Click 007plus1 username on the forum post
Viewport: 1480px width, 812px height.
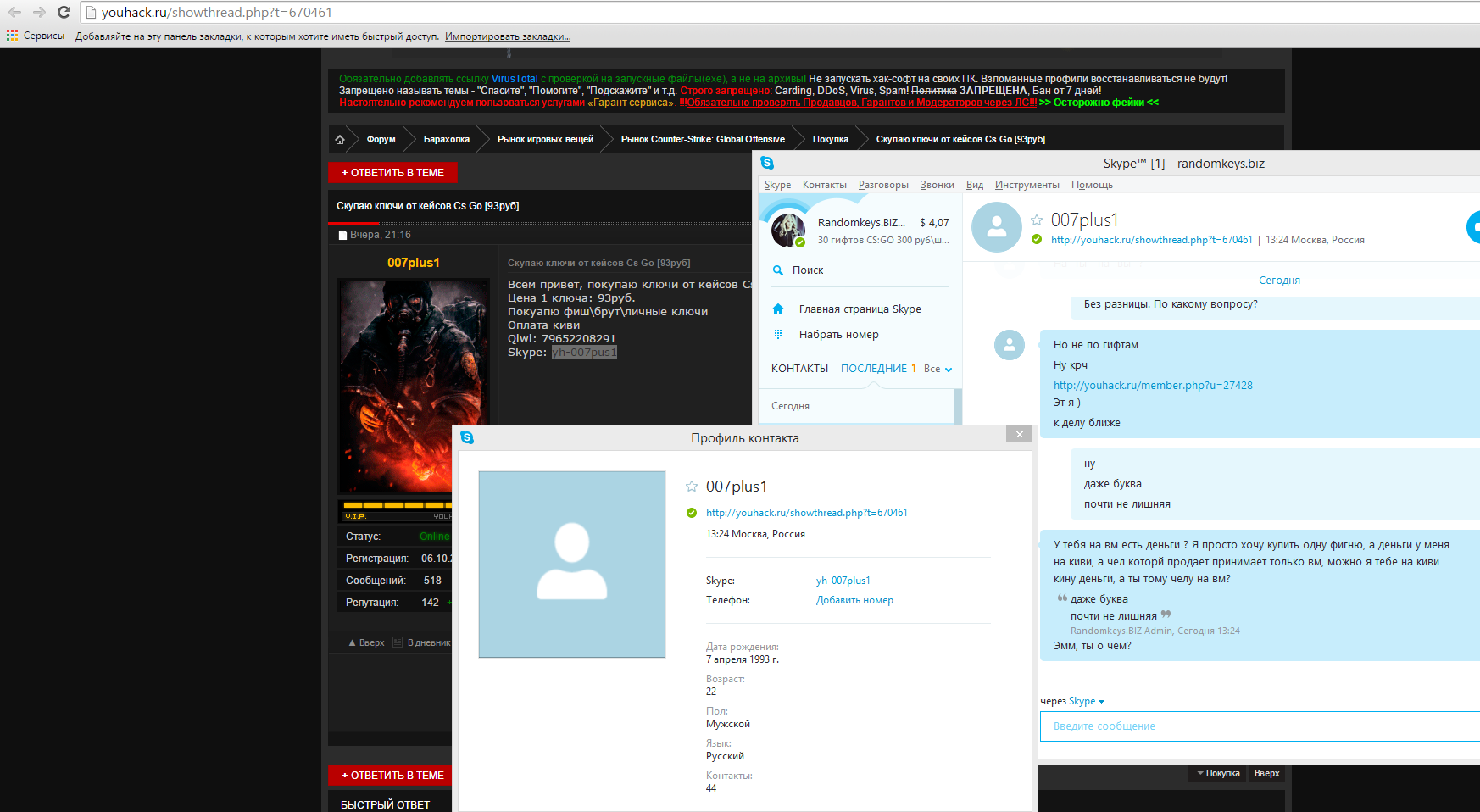(414, 263)
